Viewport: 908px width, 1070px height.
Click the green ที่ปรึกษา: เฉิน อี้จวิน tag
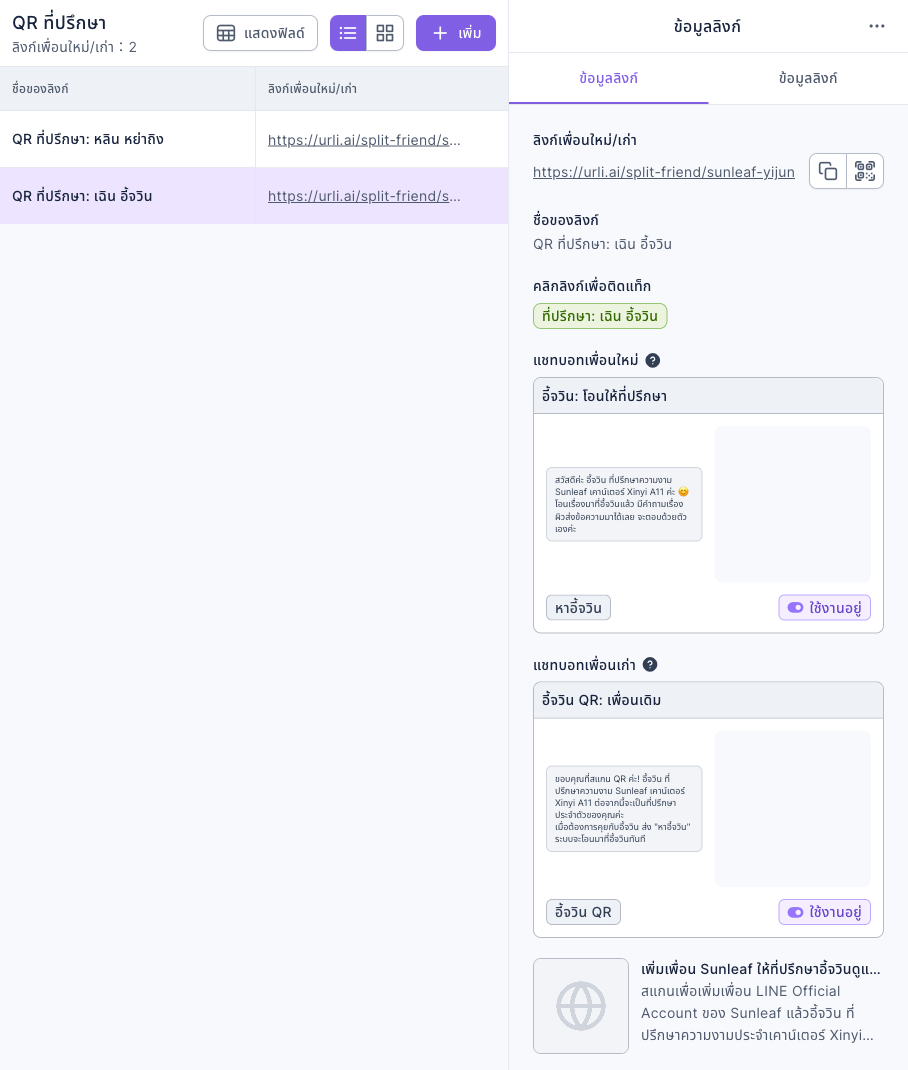600,316
